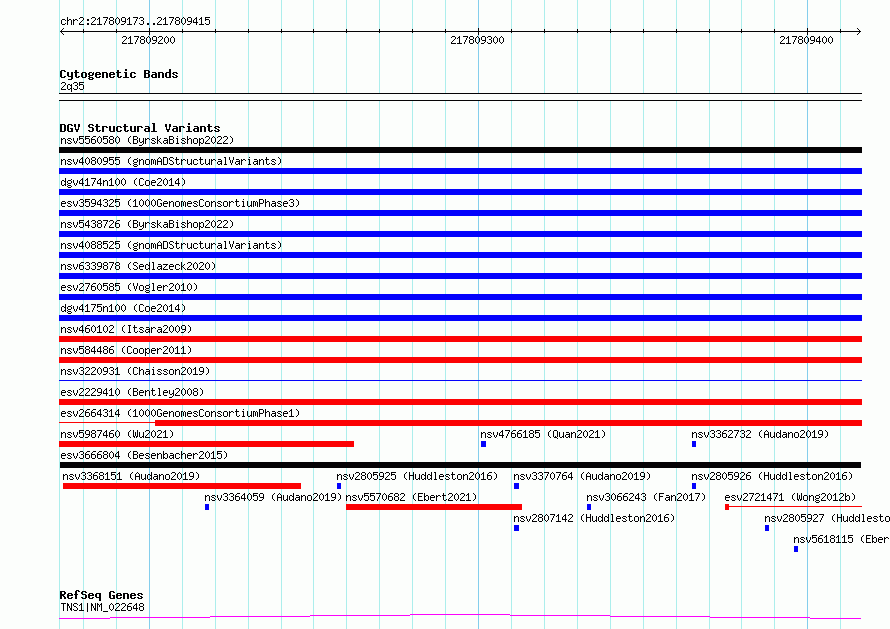890x629 pixels.
Task: Click the right arrow of the ruler
Action: (859, 31)
